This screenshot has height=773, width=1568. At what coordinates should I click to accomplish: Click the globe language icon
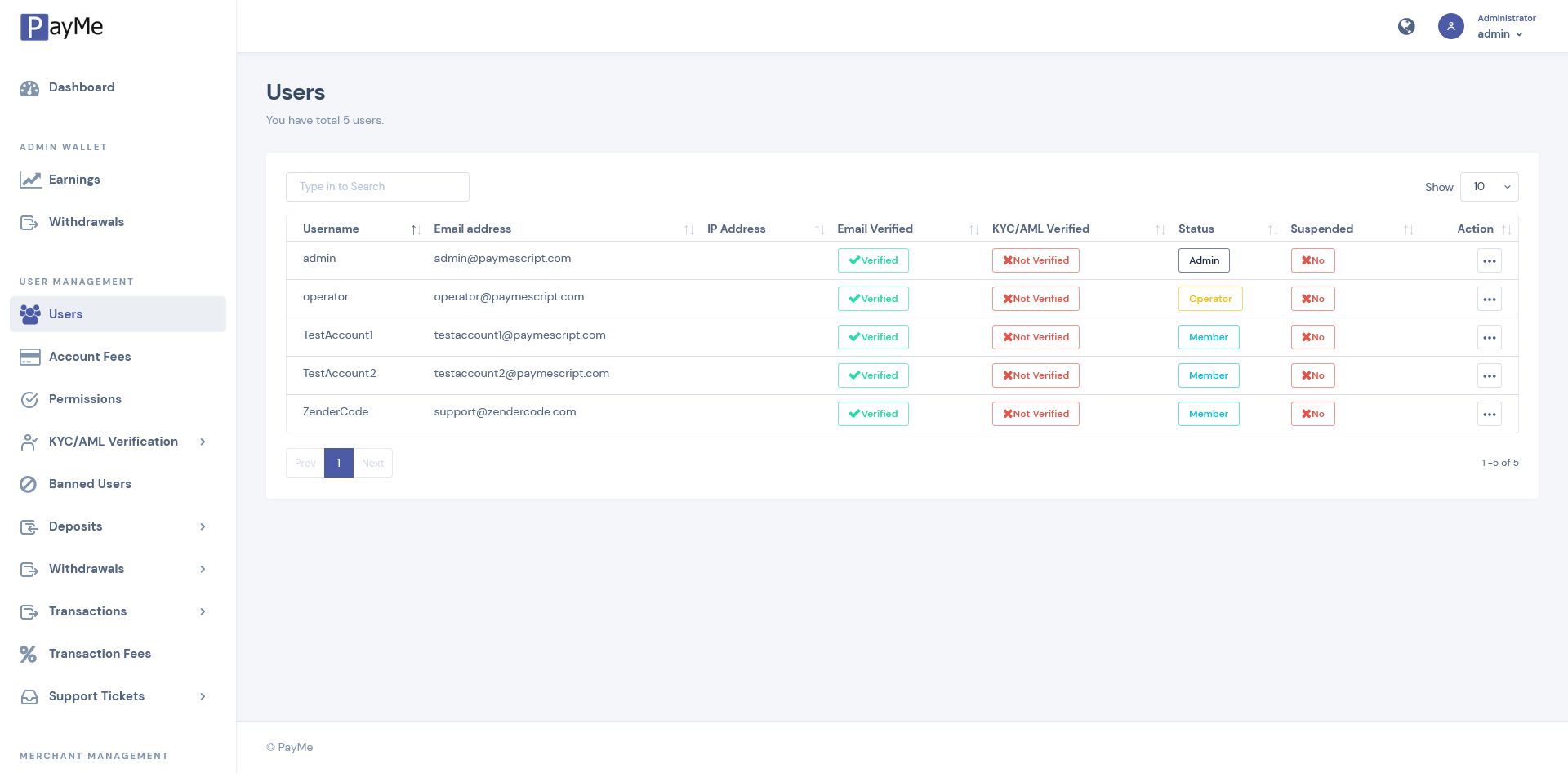pyautogui.click(x=1406, y=27)
